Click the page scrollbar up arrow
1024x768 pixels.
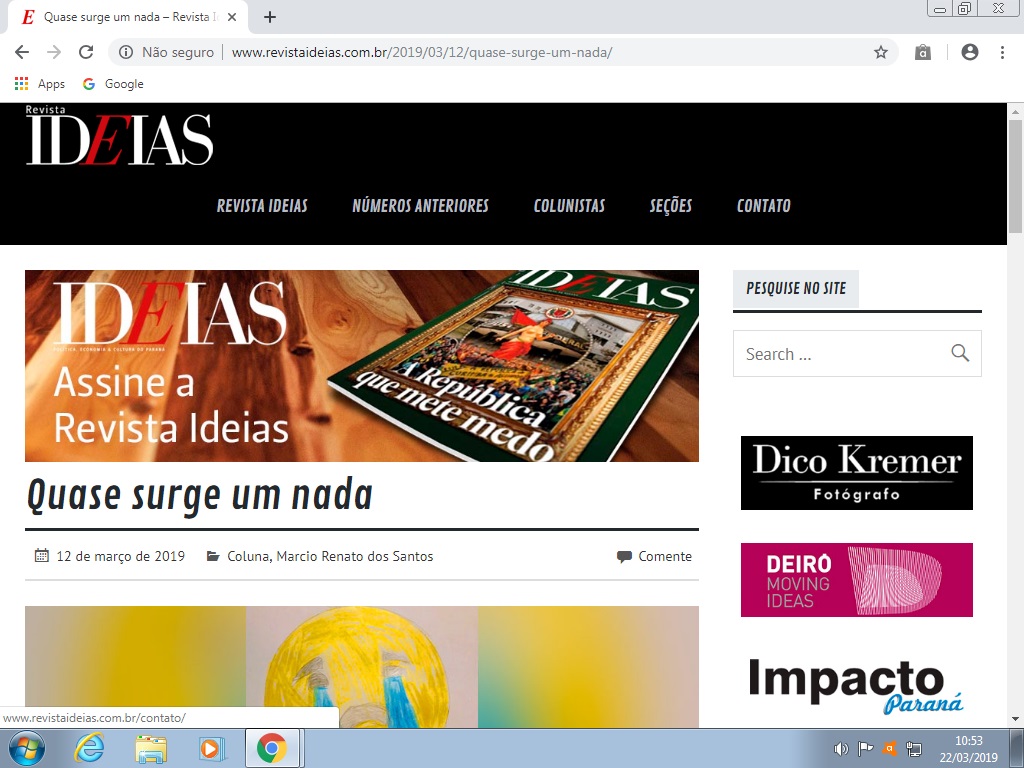coord(1015,112)
